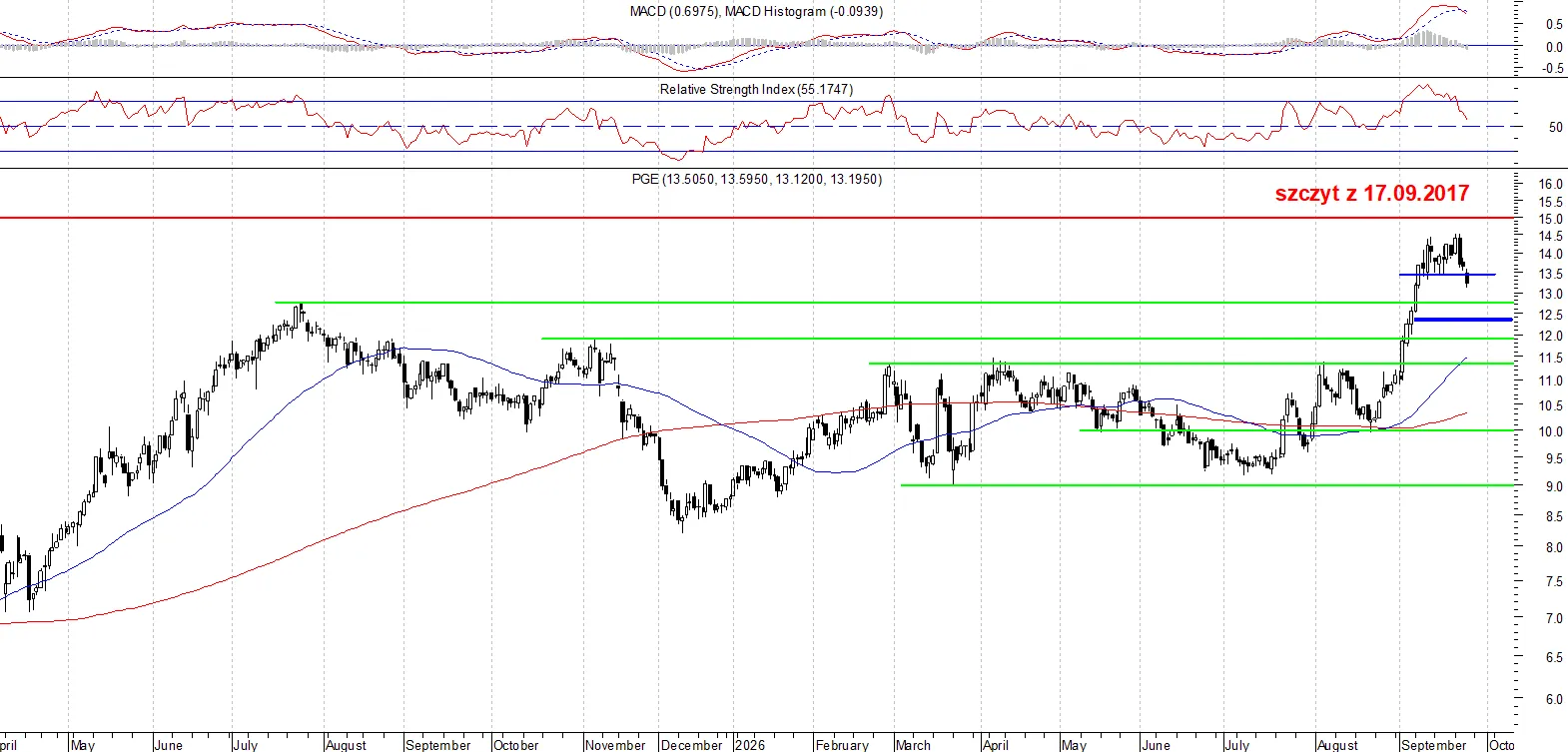Viewport: 1568px width, 752px height.
Task: Click the MACD scale value 0.5
Action: pyautogui.click(x=1554, y=24)
